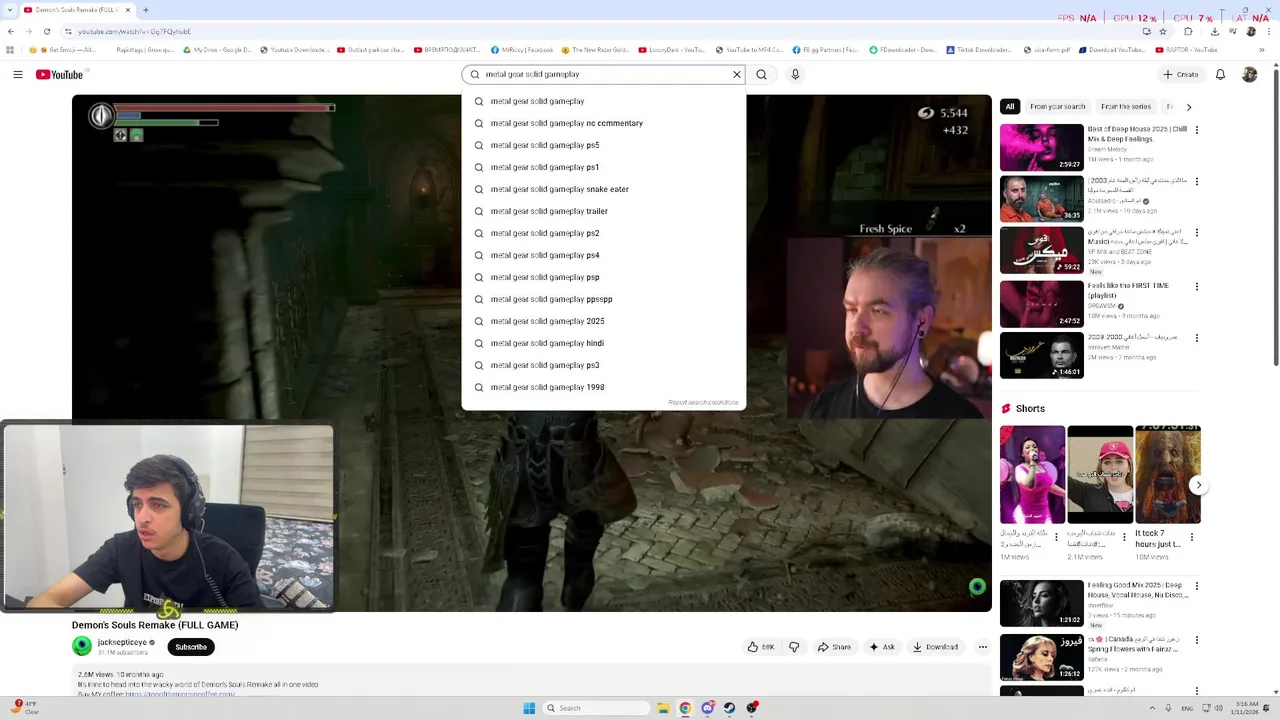The height and width of the screenshot is (720, 1280).
Task: Click the Share button
Action: click(834, 647)
